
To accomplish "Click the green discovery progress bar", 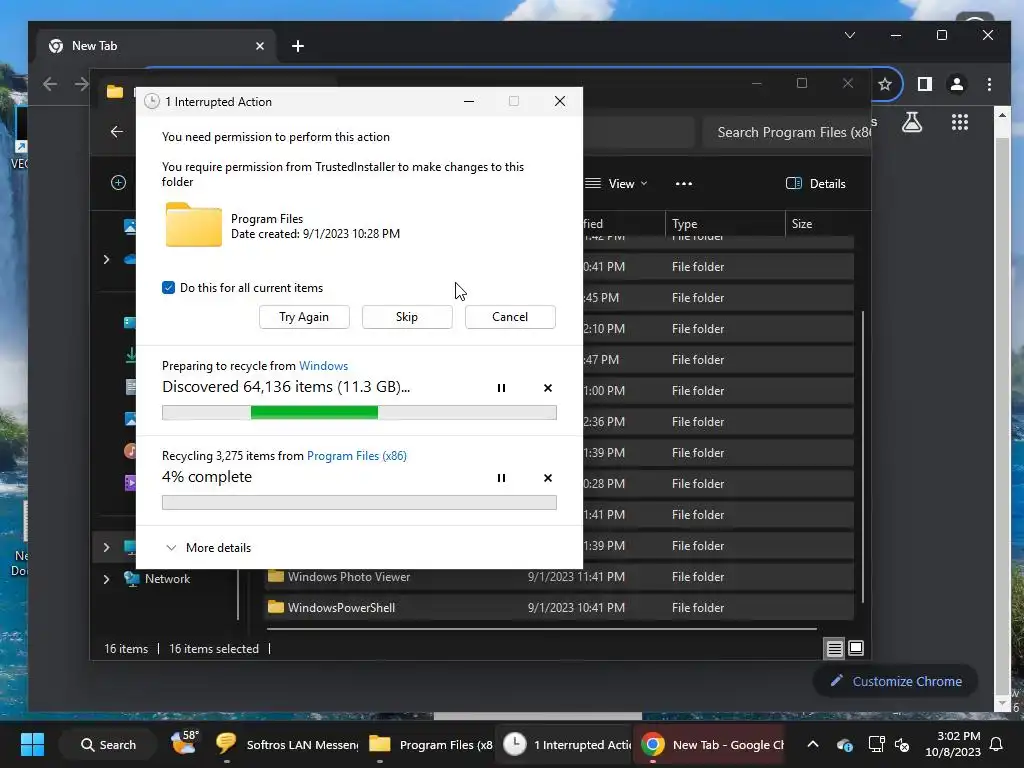I will click(x=359, y=412).
